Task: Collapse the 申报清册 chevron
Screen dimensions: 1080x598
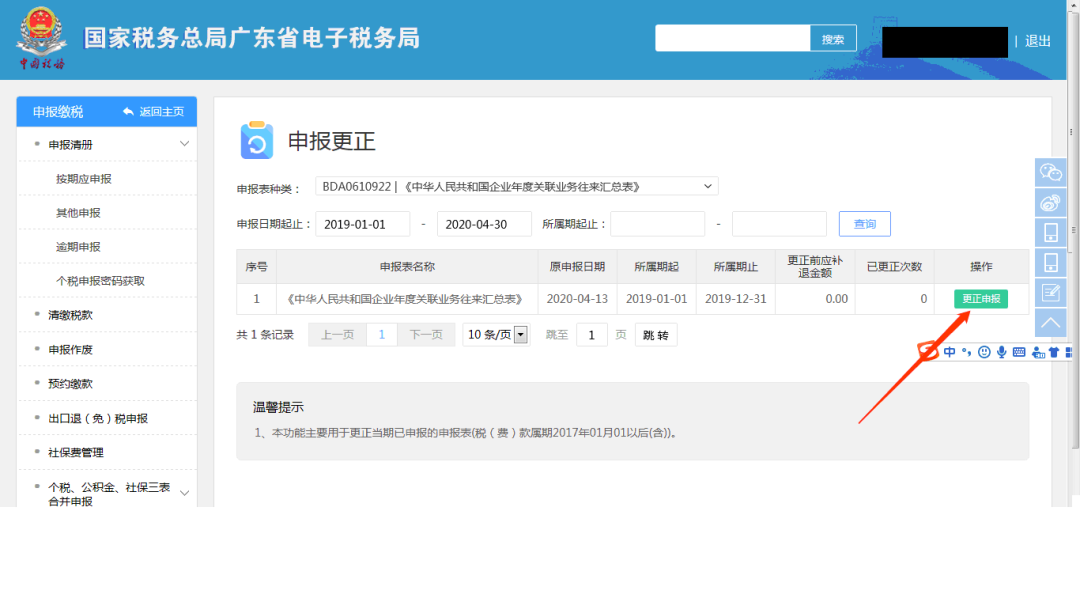Action: [x=184, y=144]
